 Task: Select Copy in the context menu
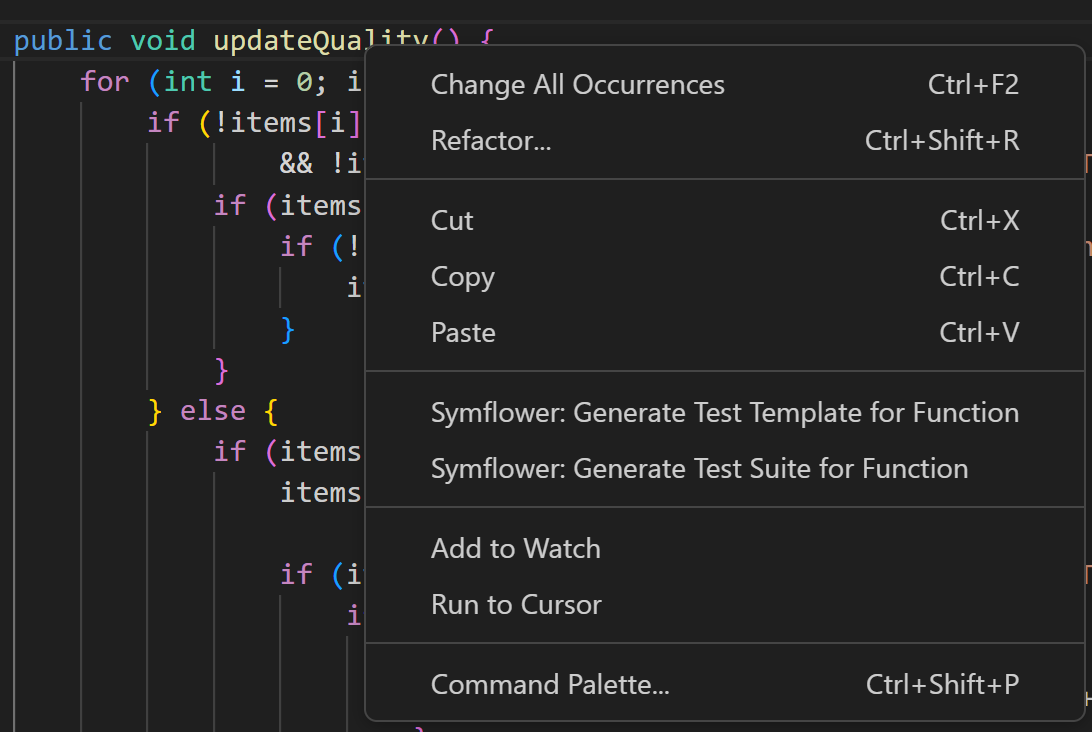point(724,277)
